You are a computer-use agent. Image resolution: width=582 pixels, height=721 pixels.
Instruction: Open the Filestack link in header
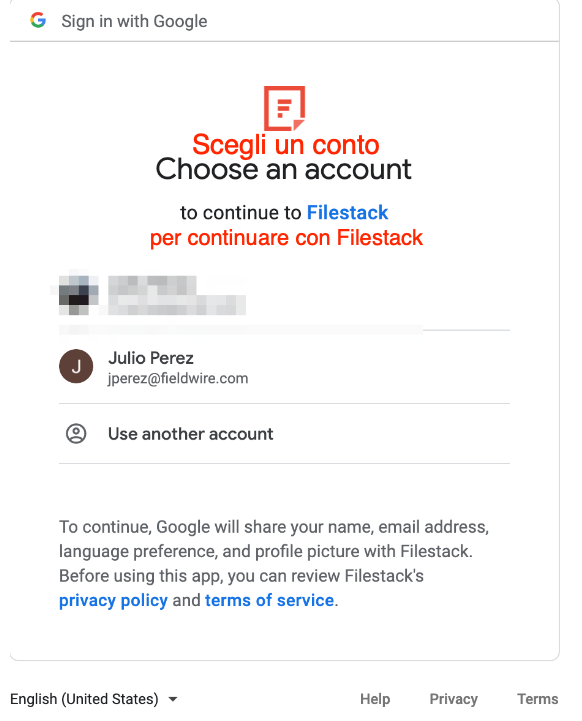348,213
